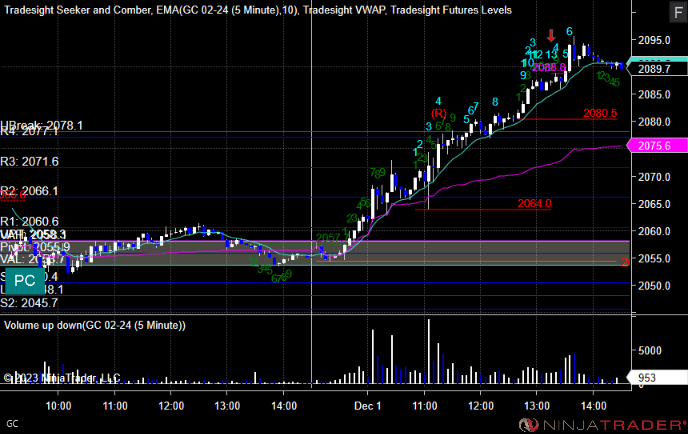Click the red 2080.5 price label
The height and width of the screenshot is (434, 688).
click(x=600, y=113)
